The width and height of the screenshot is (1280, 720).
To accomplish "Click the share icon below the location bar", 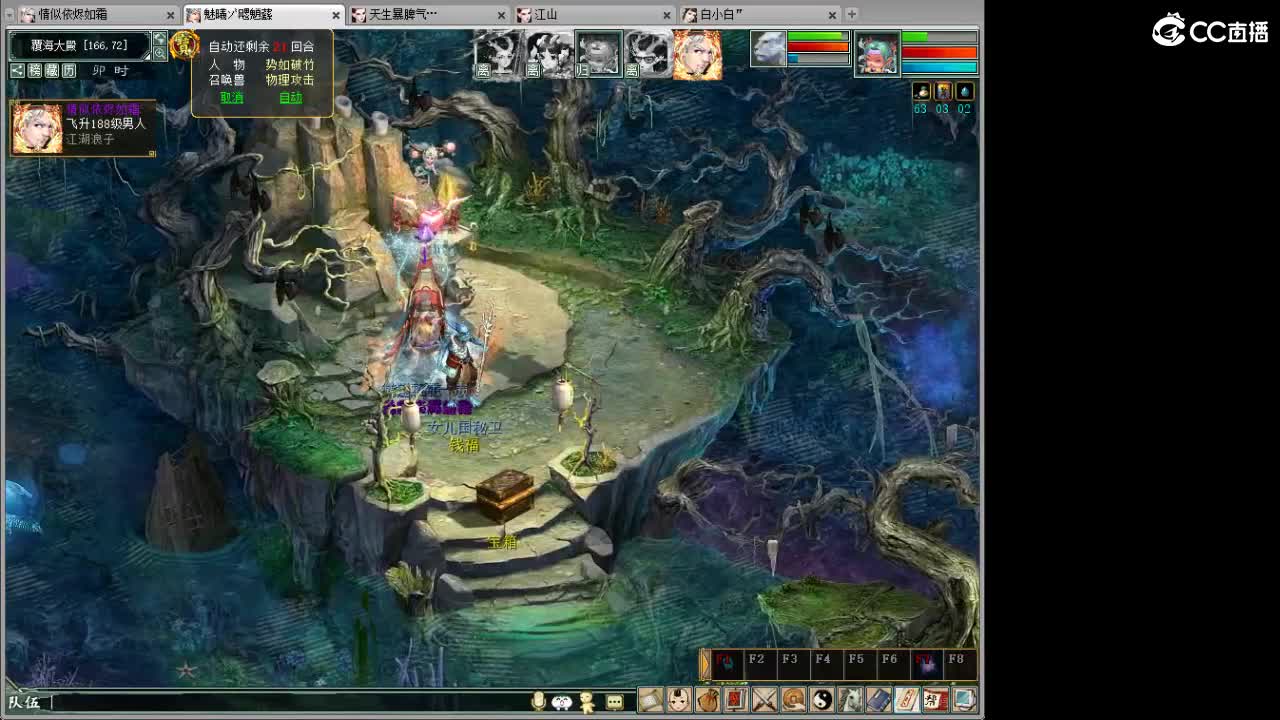I will coord(17,70).
